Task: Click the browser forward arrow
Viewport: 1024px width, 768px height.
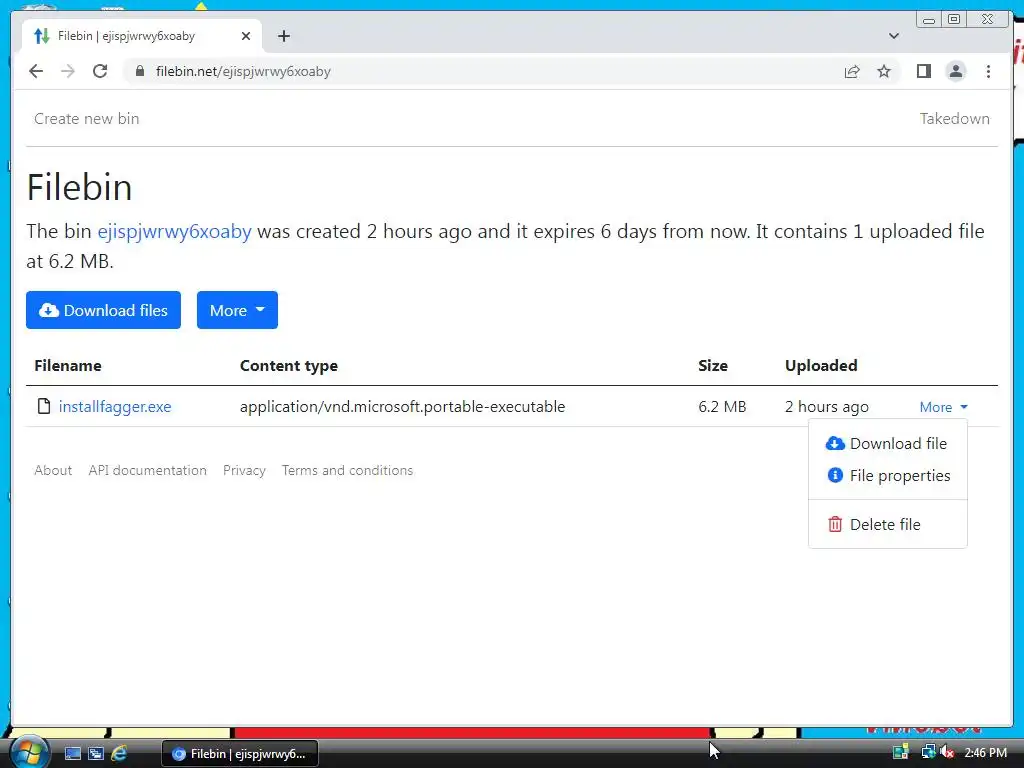Action: (68, 71)
